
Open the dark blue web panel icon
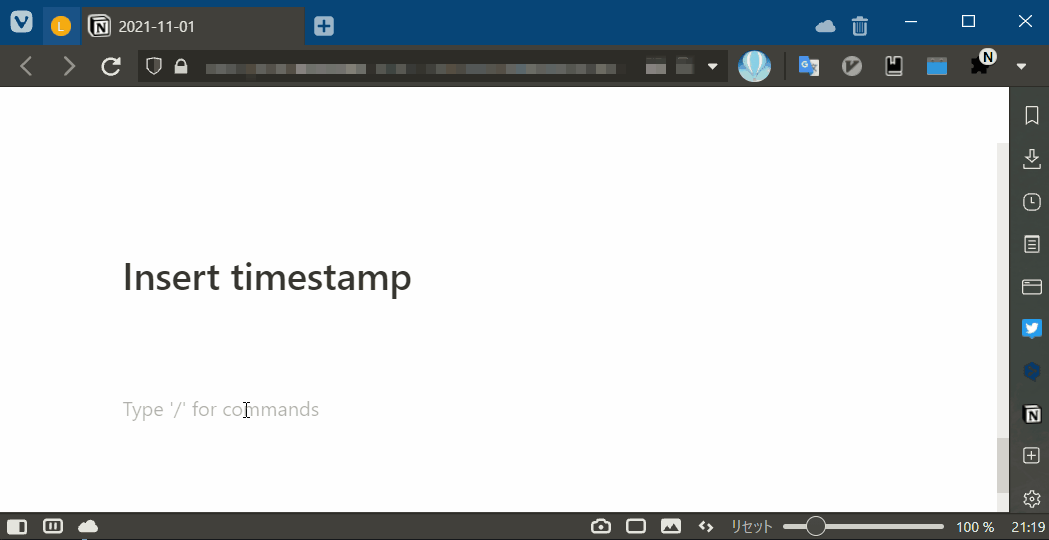1032,371
